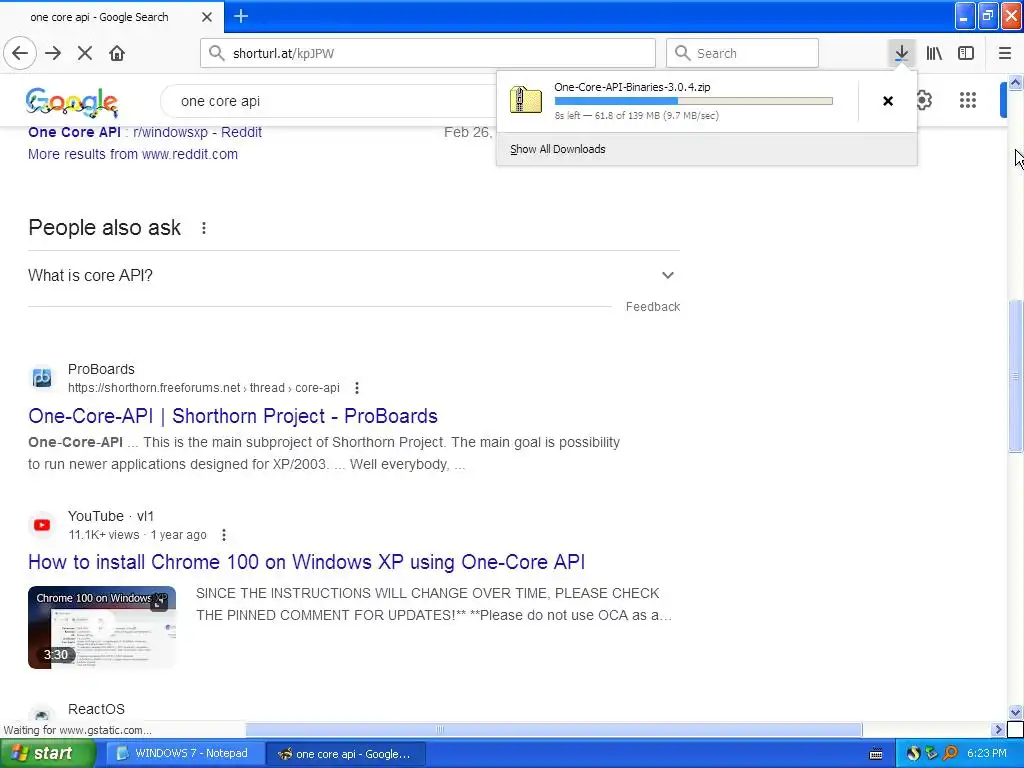Open the Firefox hamburger menu

coord(1005,53)
